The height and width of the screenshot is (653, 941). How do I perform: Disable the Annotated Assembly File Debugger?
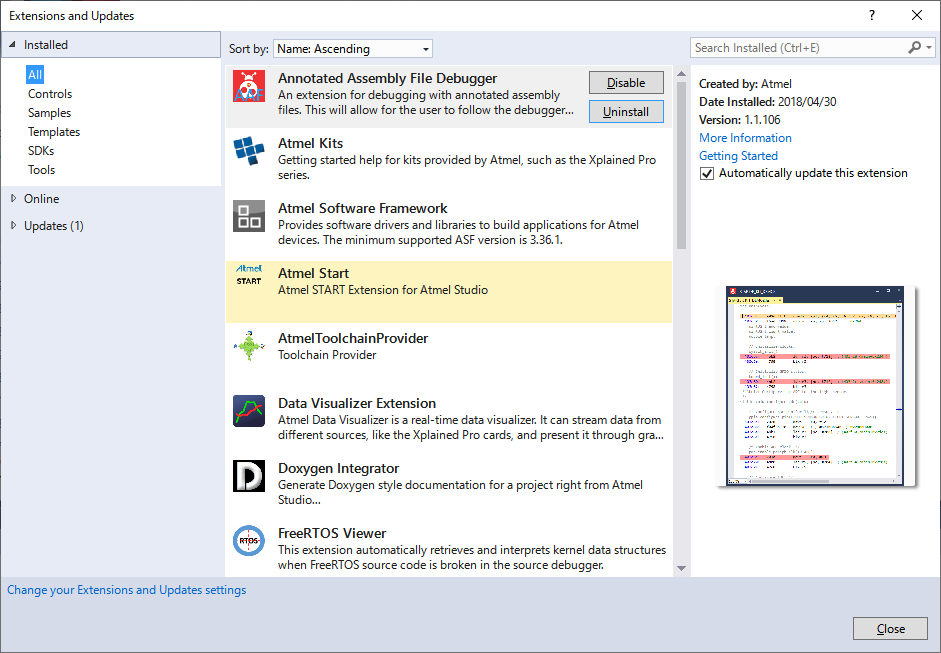tap(626, 83)
